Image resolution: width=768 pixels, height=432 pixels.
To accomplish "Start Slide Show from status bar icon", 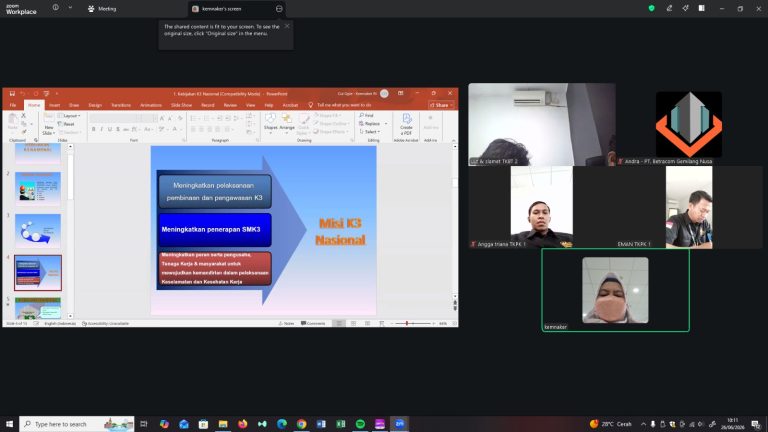I will tap(381, 324).
